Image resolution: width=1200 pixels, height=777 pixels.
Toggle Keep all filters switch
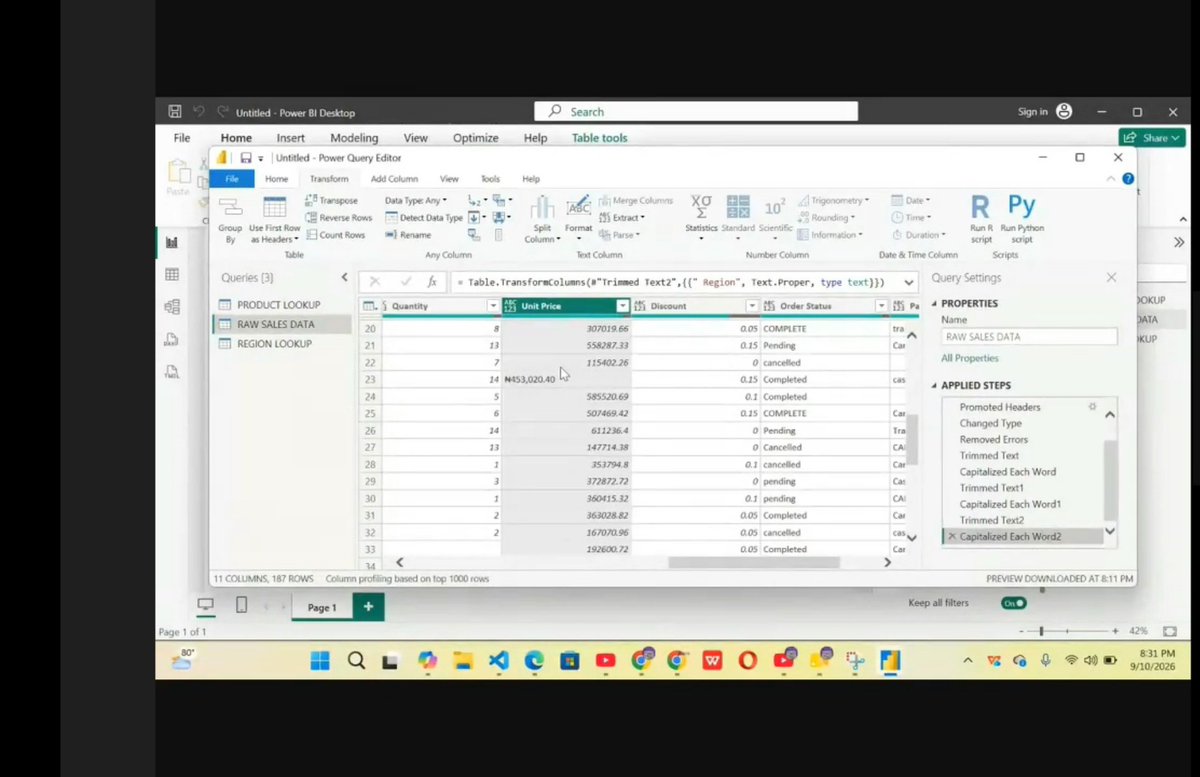click(x=1014, y=603)
